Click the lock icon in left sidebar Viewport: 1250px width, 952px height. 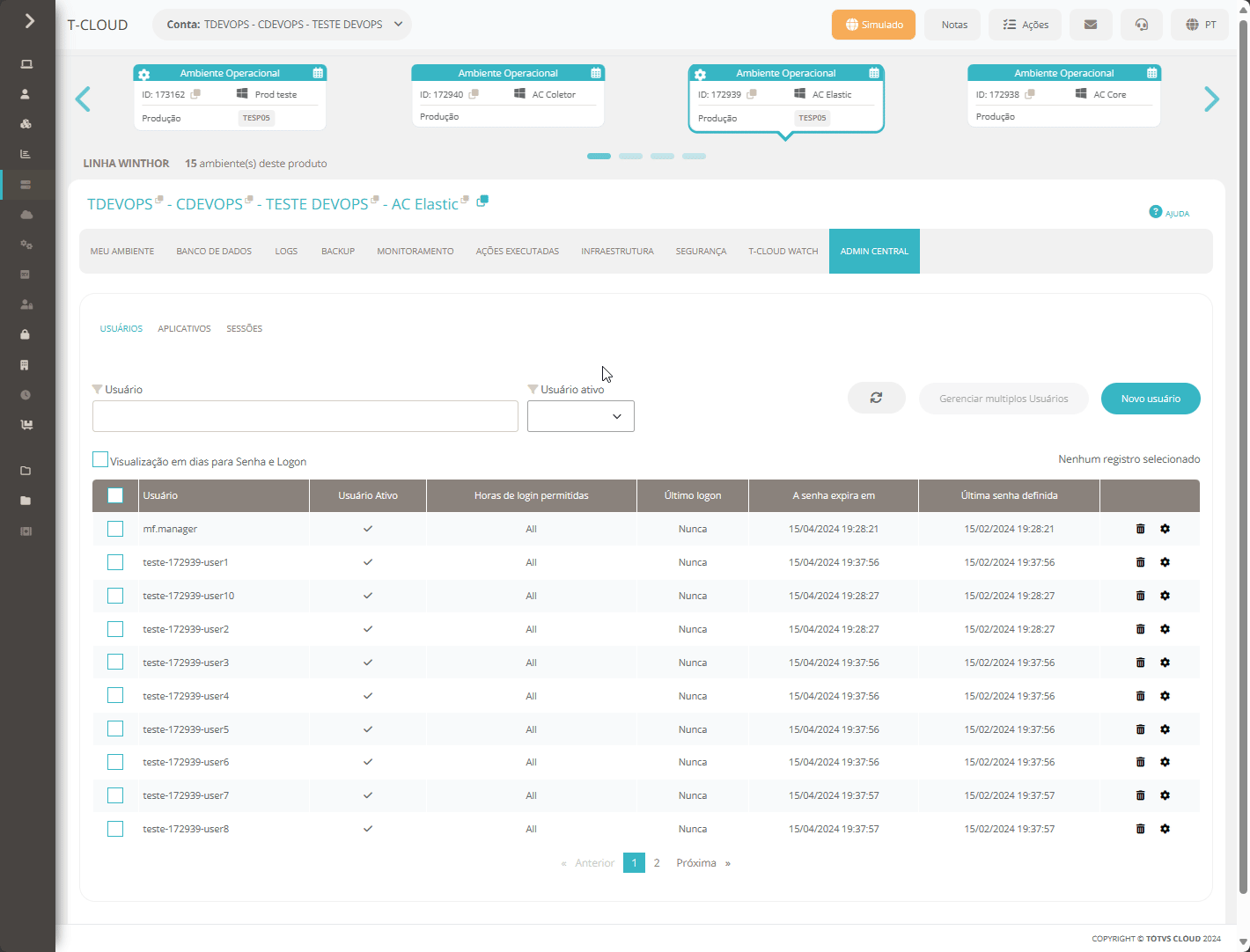coord(26,334)
